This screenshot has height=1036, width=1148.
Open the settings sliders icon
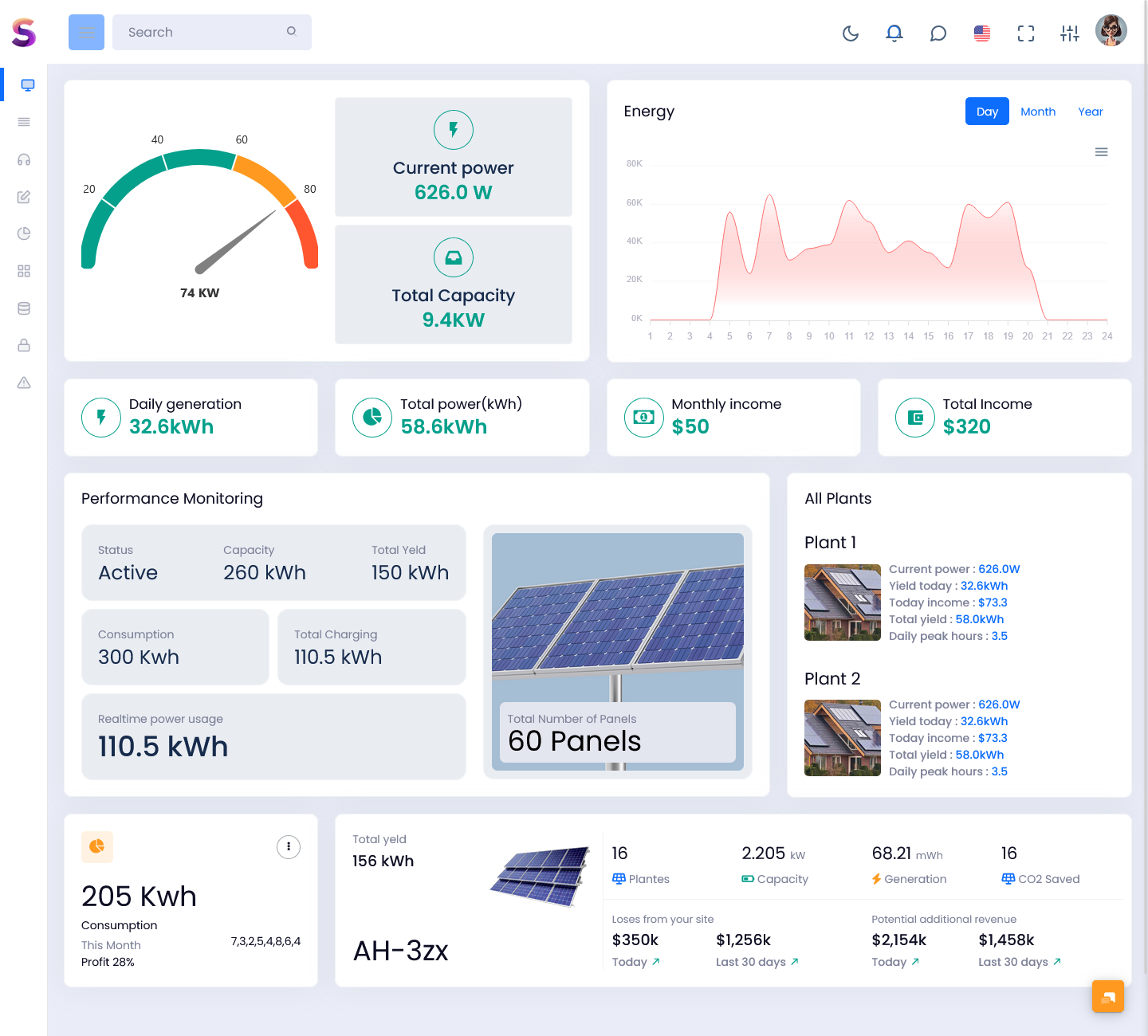coord(1070,33)
